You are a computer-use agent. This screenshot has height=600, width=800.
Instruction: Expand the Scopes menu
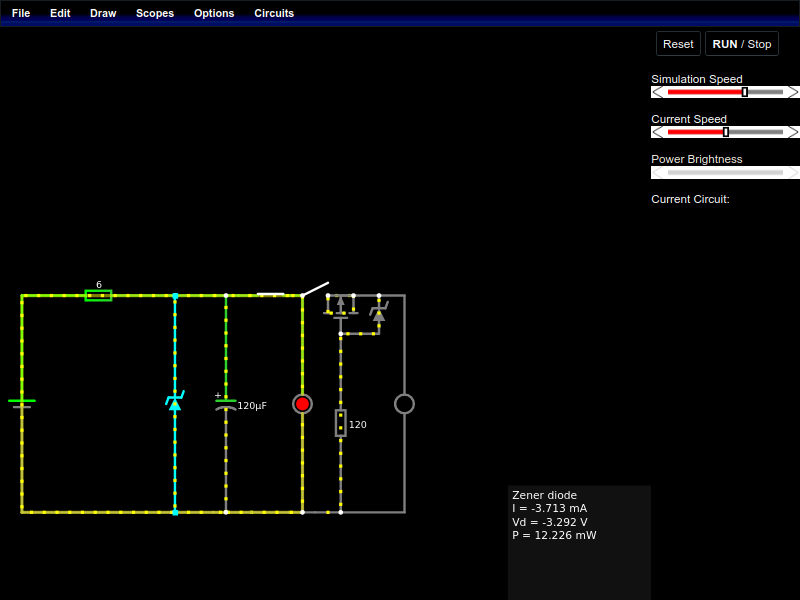point(155,13)
